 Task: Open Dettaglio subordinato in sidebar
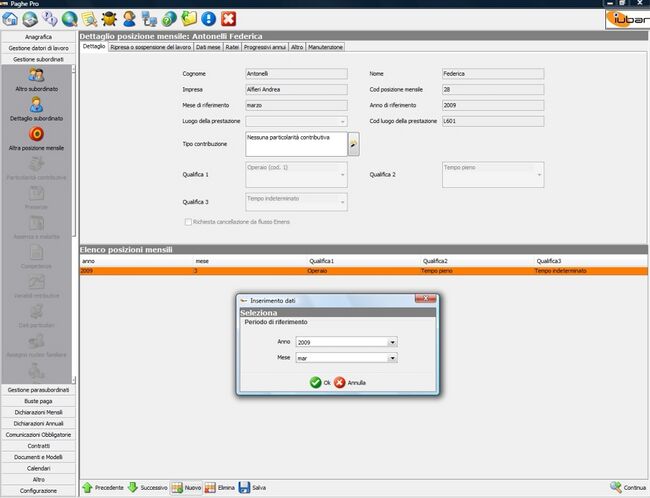coord(37,109)
